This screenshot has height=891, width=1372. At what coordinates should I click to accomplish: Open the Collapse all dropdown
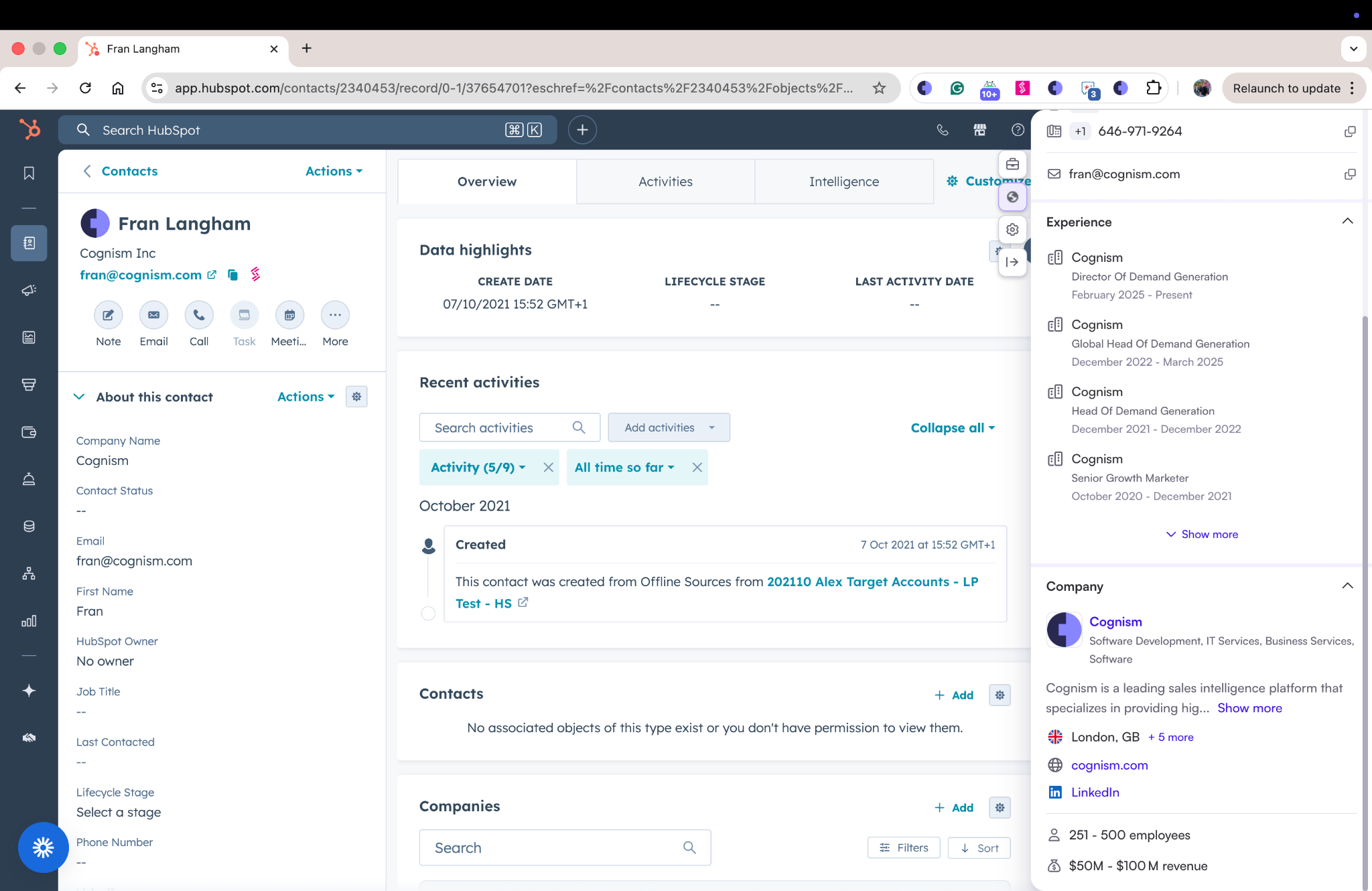(953, 428)
